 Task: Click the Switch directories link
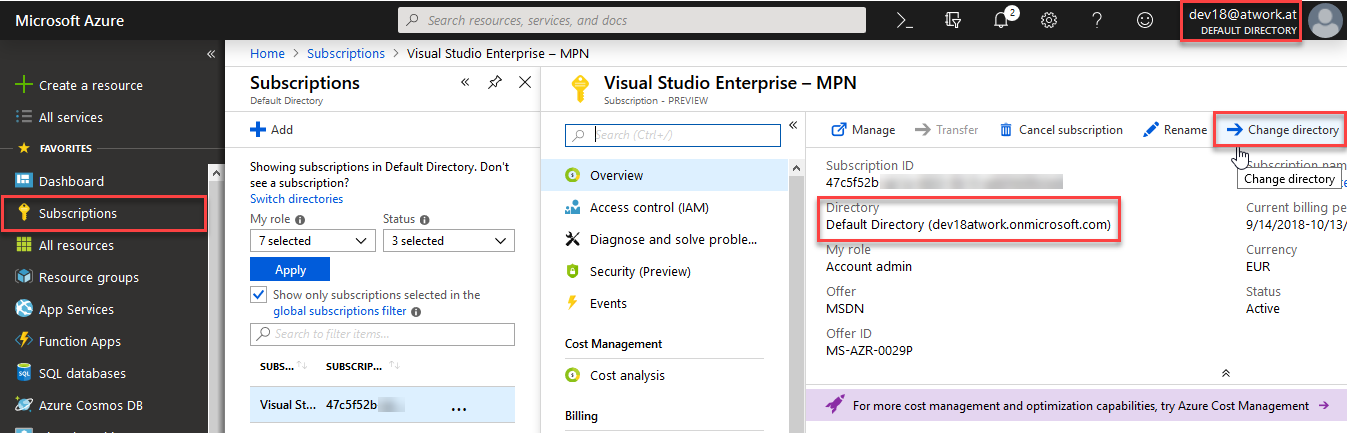tap(296, 199)
